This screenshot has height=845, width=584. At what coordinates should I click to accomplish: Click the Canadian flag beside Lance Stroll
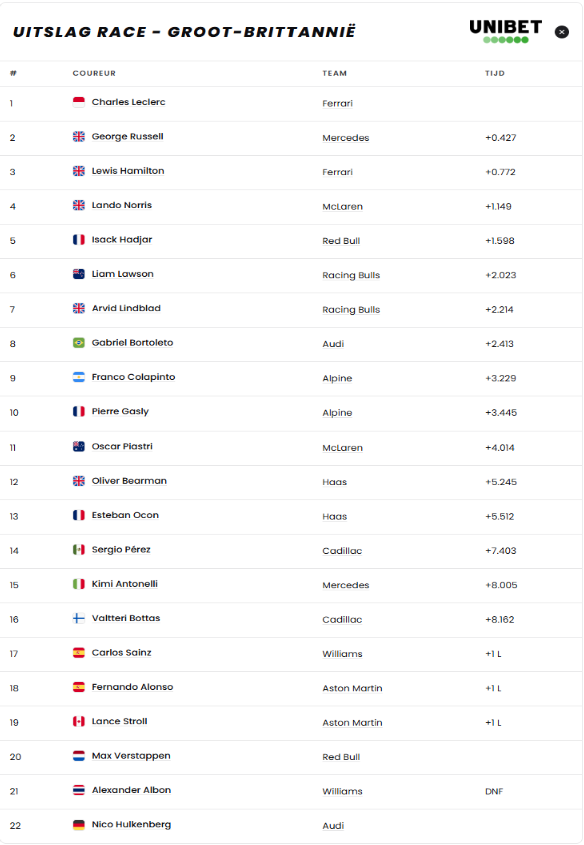point(79,721)
